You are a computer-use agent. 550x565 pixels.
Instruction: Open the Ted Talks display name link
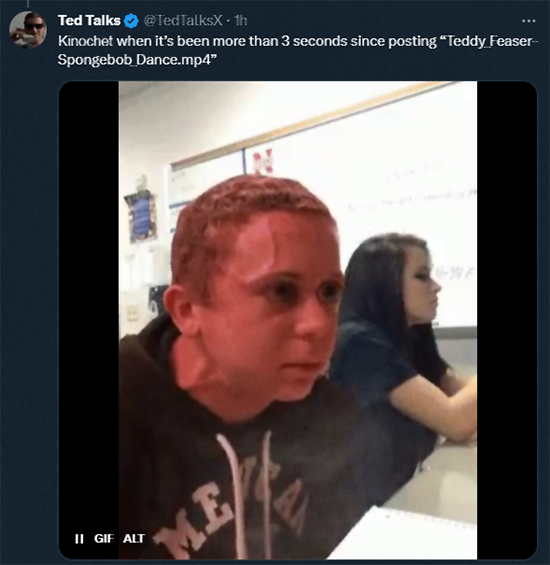click(x=89, y=21)
